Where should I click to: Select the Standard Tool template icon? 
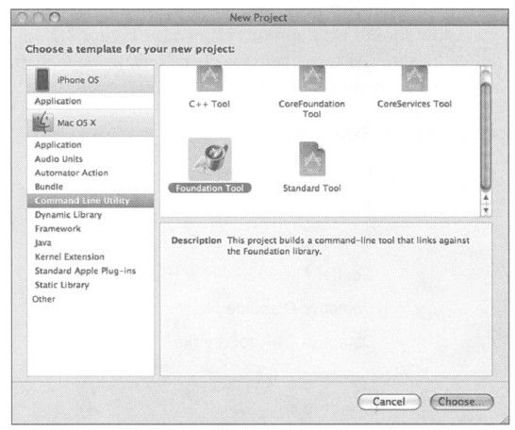(x=312, y=159)
